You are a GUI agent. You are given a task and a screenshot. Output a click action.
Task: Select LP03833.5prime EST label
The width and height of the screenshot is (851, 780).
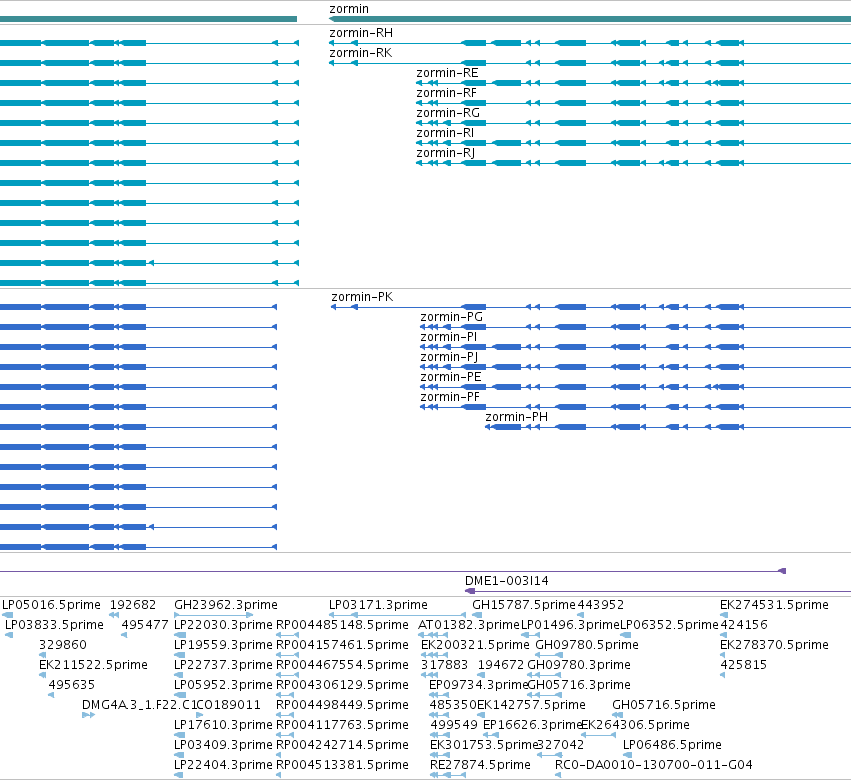(54, 625)
